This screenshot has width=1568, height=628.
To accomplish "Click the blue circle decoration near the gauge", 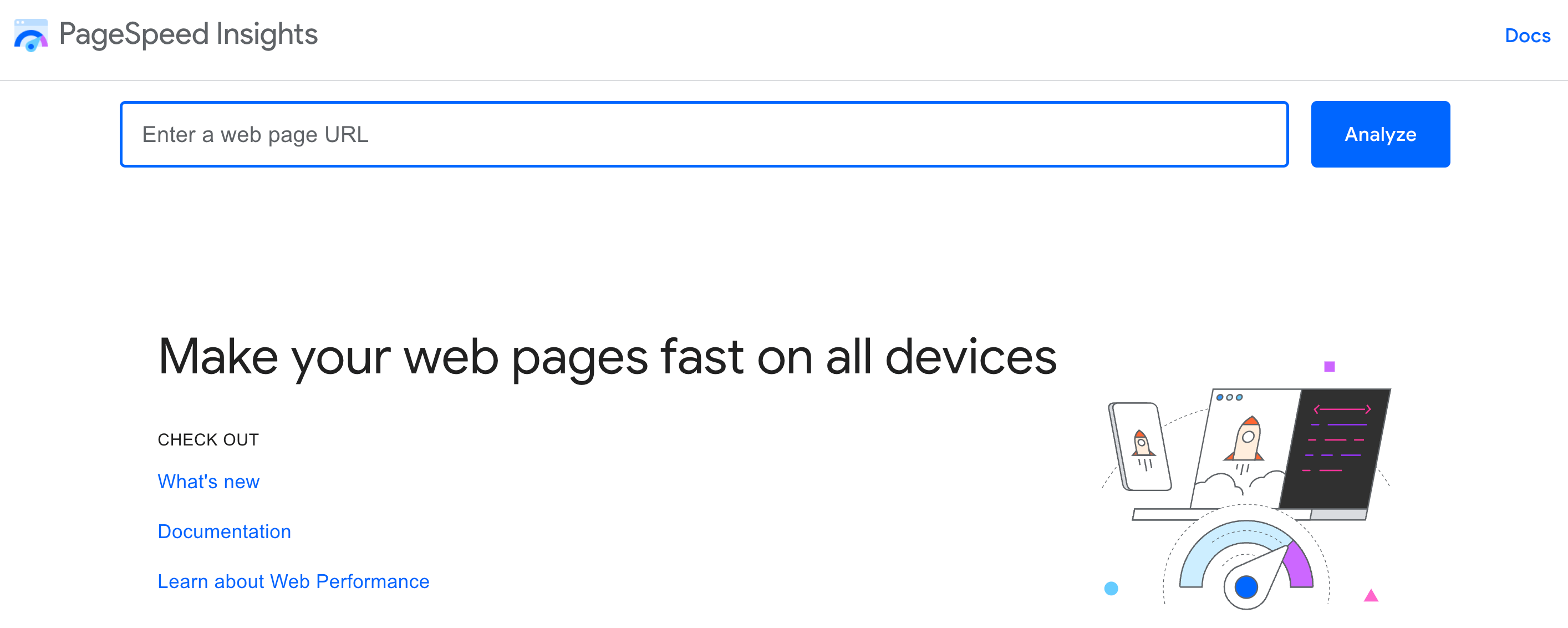I will click(1112, 589).
